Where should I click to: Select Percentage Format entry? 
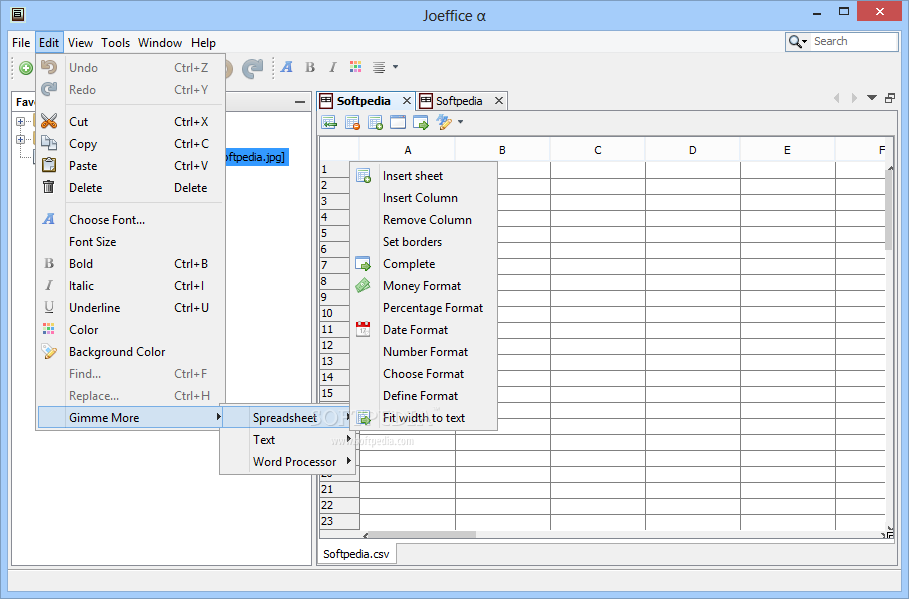(424, 308)
